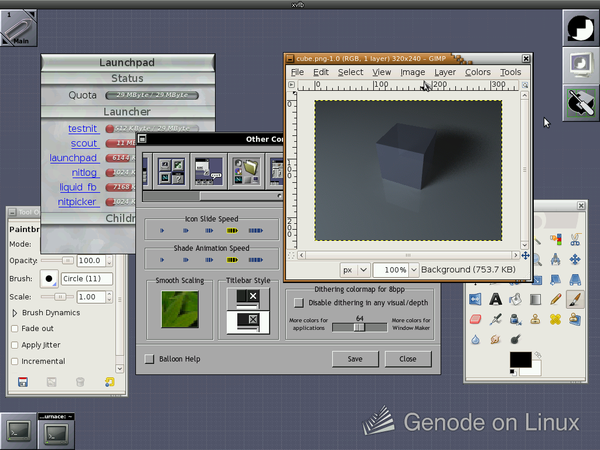This screenshot has height=450, width=600.
Task: Select the Bucket Fill tool
Action: click(515, 299)
